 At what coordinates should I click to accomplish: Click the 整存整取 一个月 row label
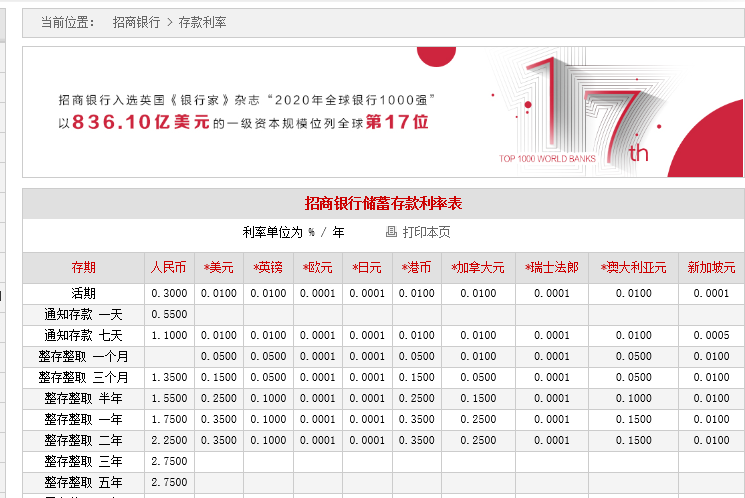click(84, 356)
